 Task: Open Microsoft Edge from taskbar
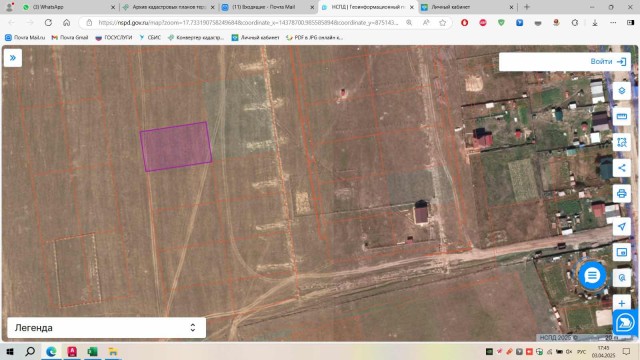(51, 351)
